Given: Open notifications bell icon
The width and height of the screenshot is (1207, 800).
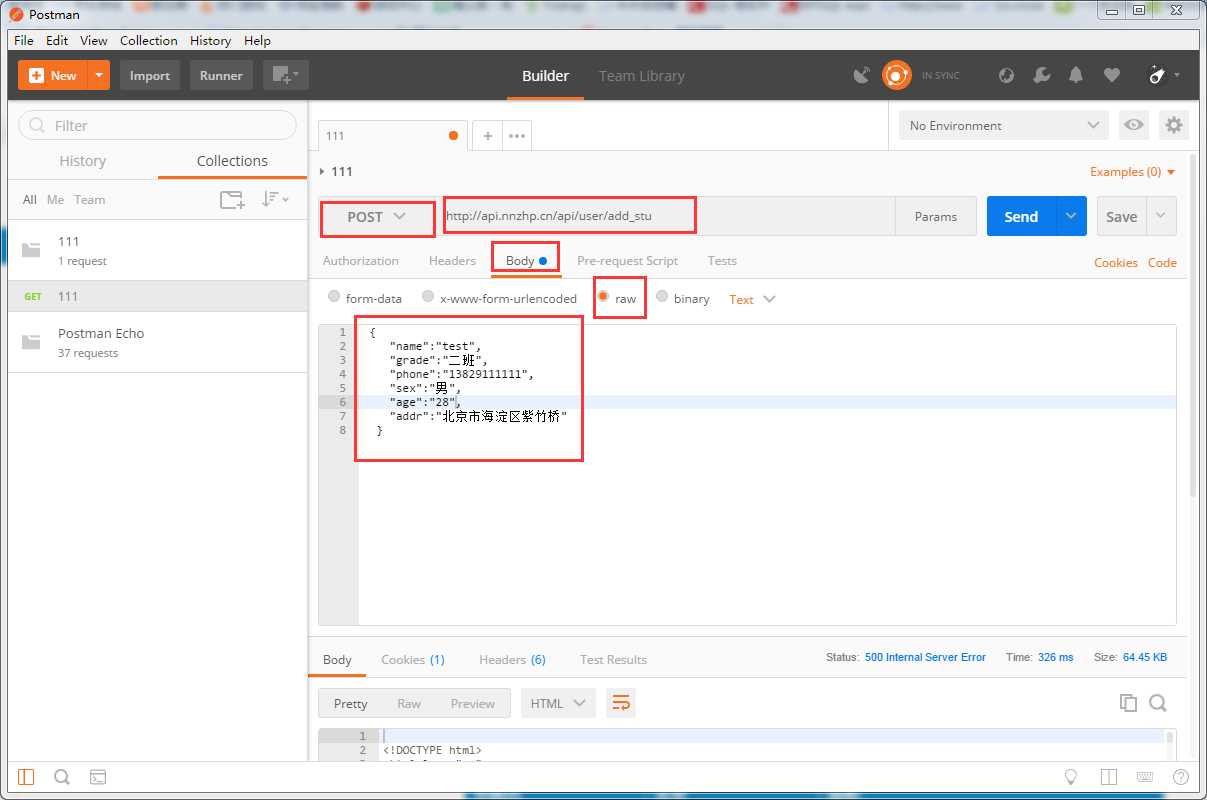Looking at the screenshot, I should (x=1076, y=75).
